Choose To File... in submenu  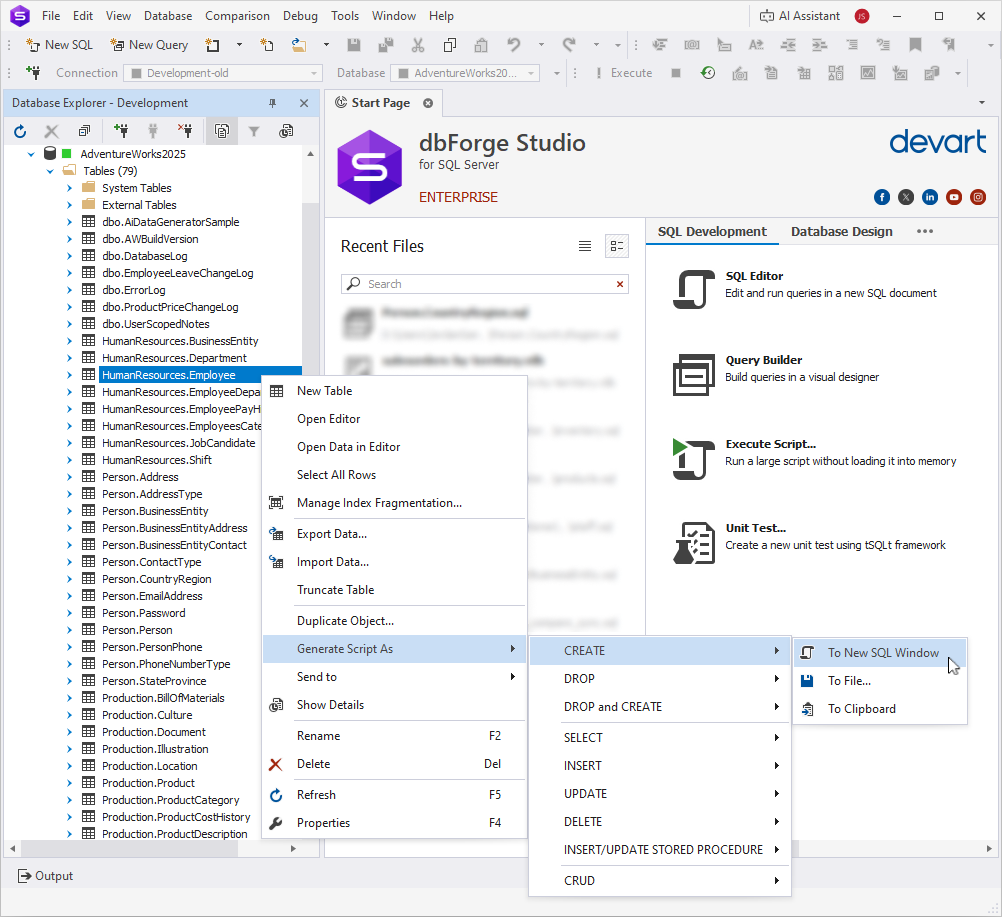tap(880, 681)
